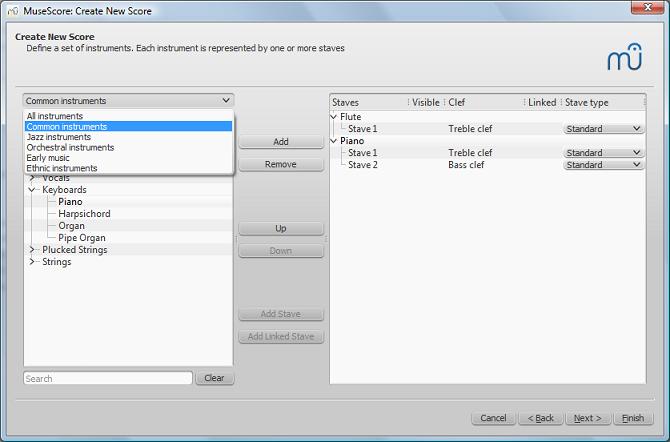Collapse the Piano staves entry
This screenshot has width=670, height=442.
tap(334, 141)
